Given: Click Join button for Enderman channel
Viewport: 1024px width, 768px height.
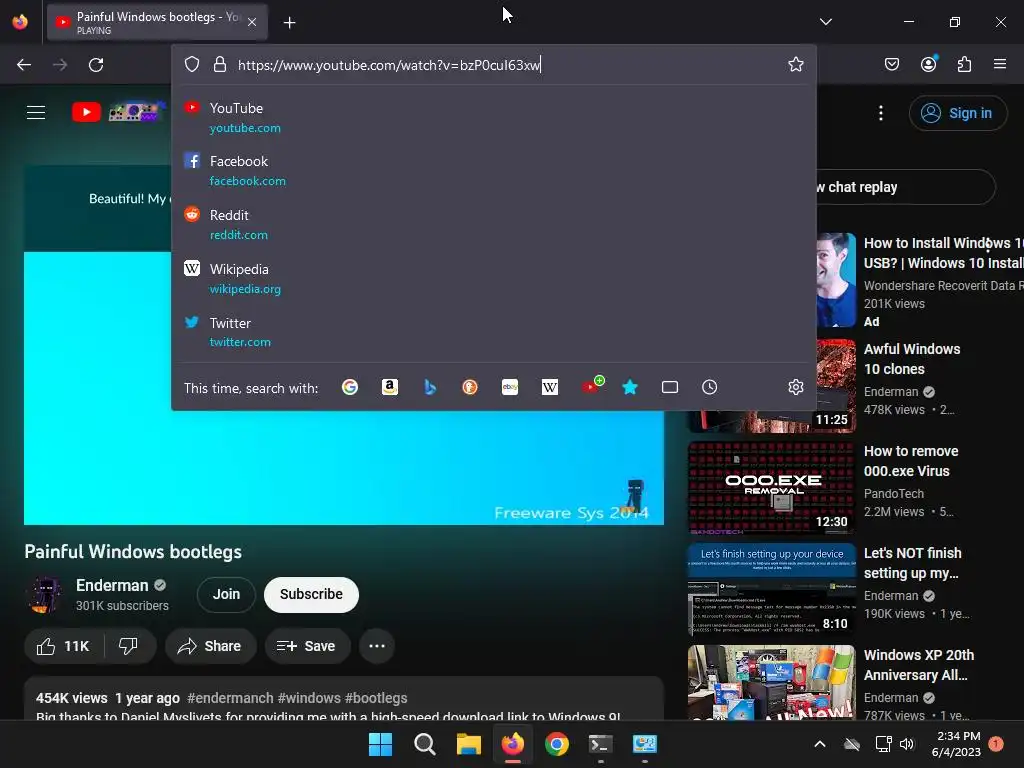Looking at the screenshot, I should tap(226, 594).
